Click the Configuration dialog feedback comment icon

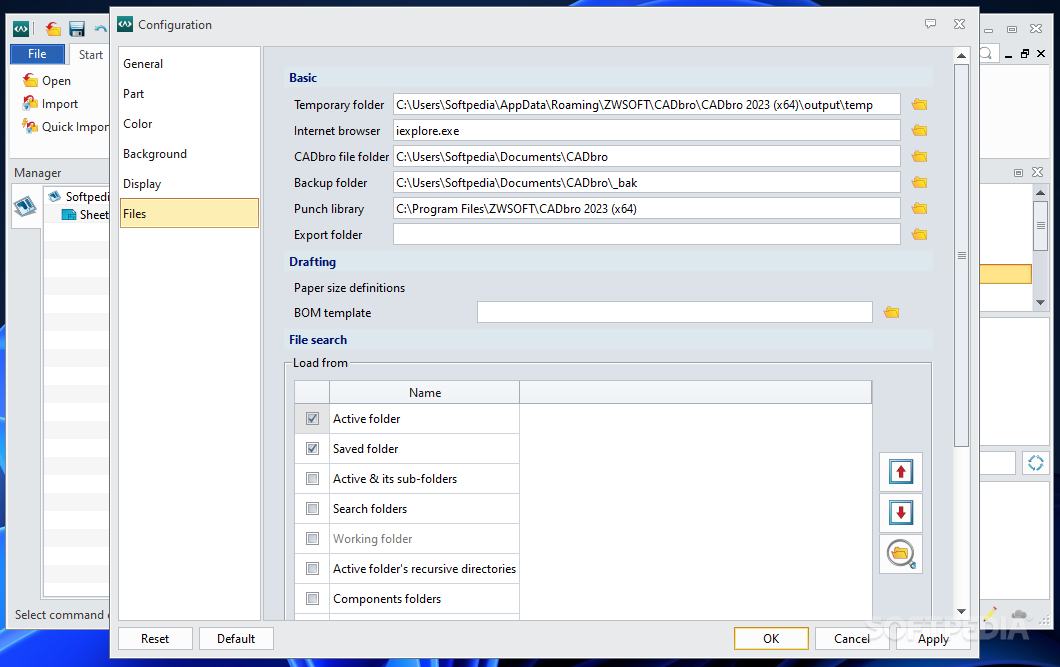pyautogui.click(x=930, y=24)
